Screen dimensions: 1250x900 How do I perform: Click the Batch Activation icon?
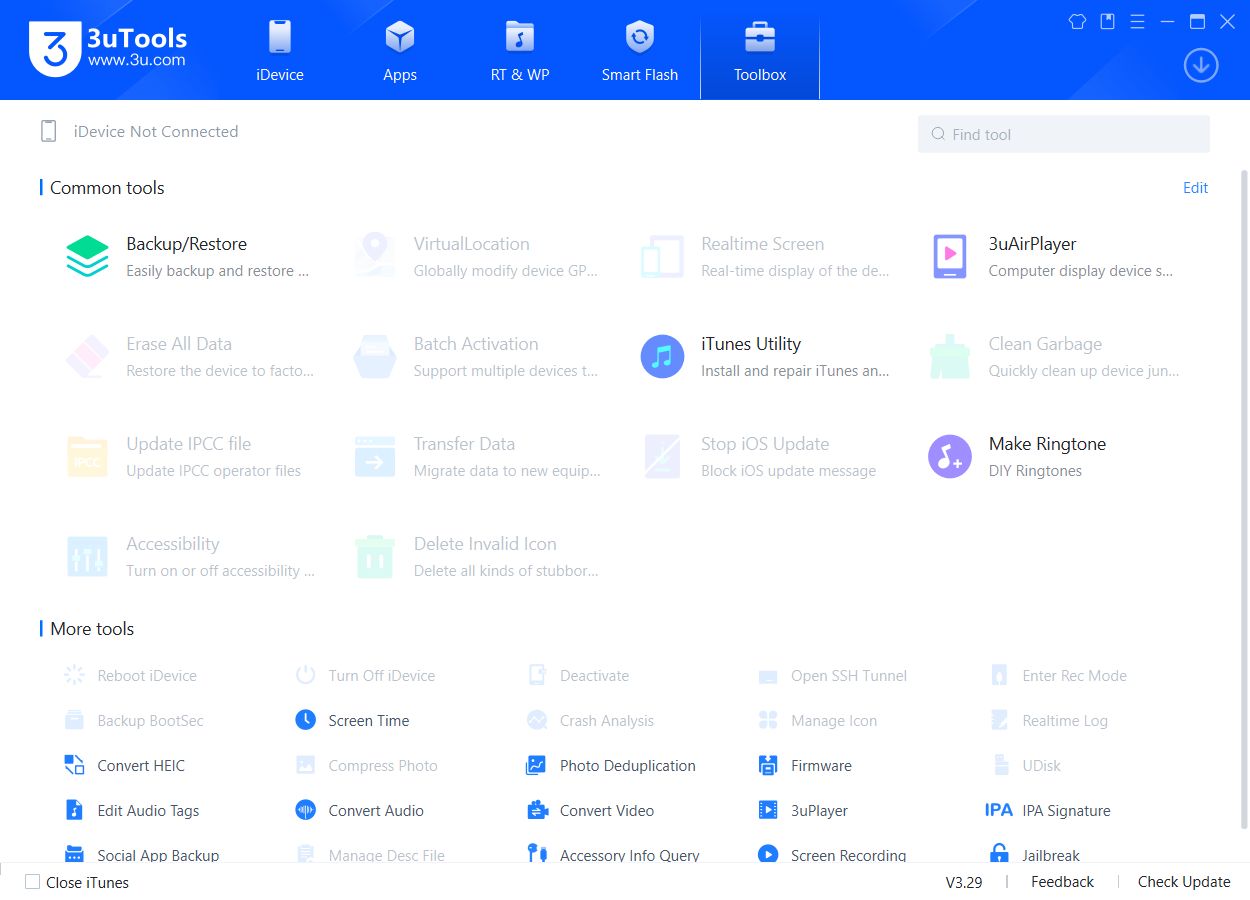tap(375, 357)
